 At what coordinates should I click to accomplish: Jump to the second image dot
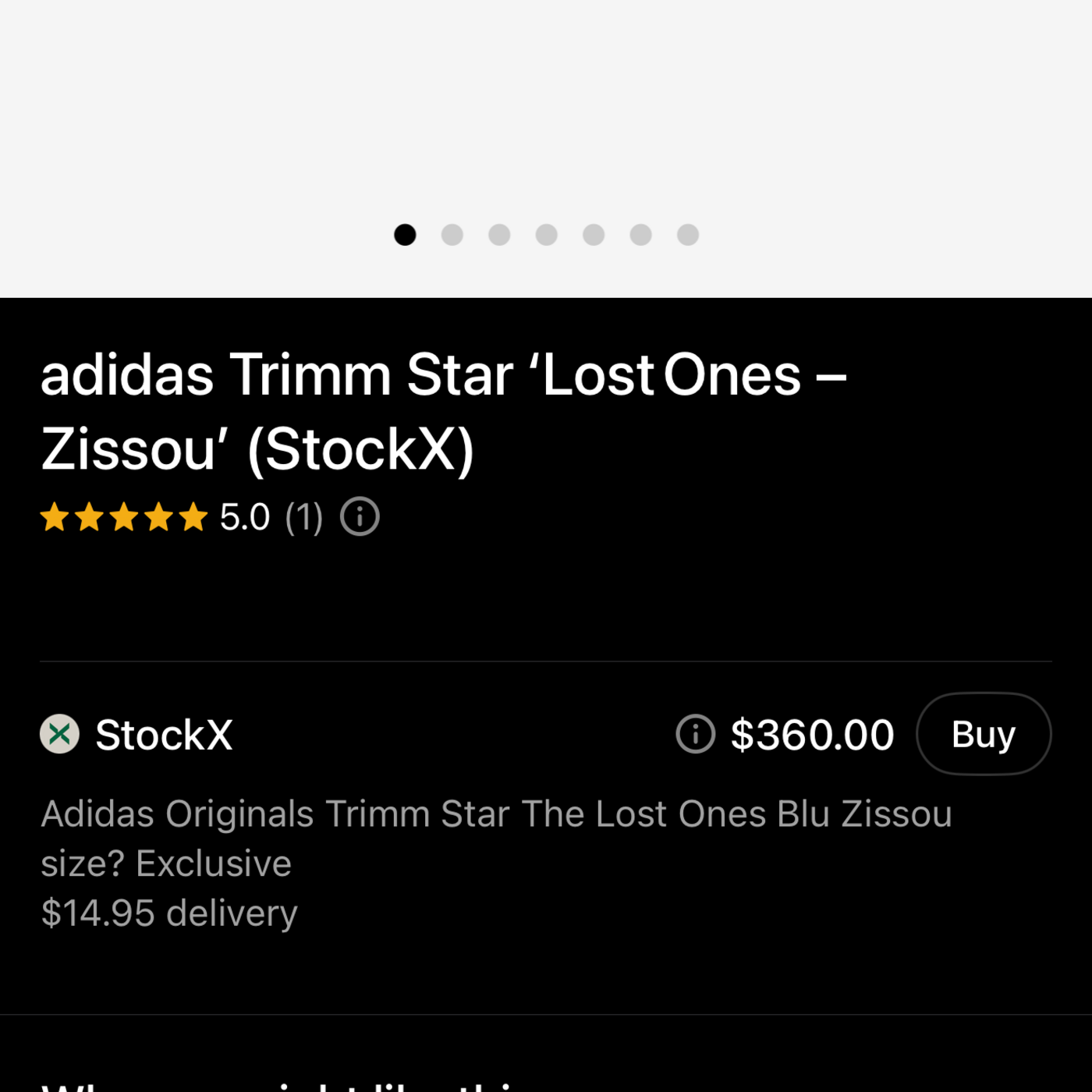click(452, 235)
